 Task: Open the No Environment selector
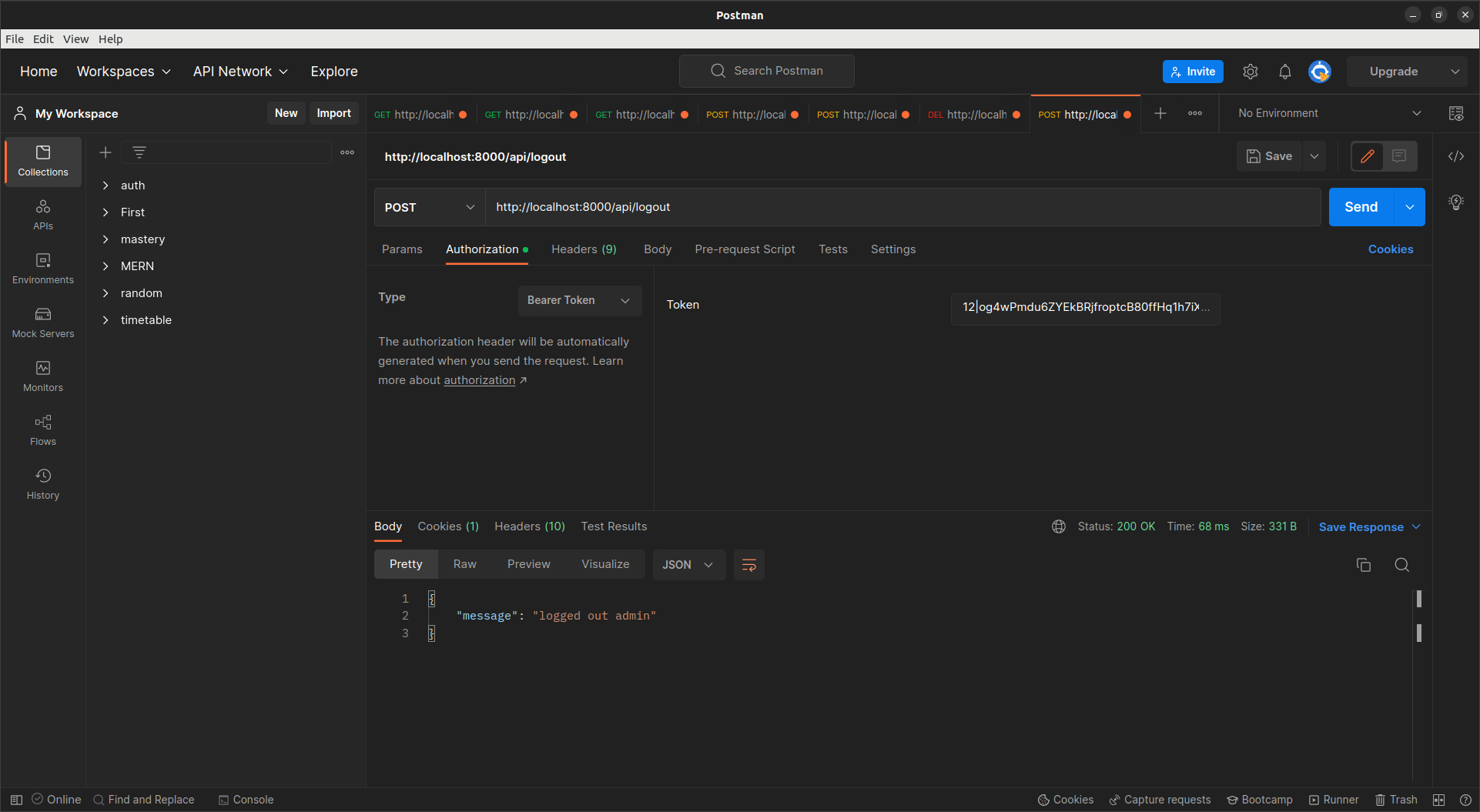tap(1326, 112)
